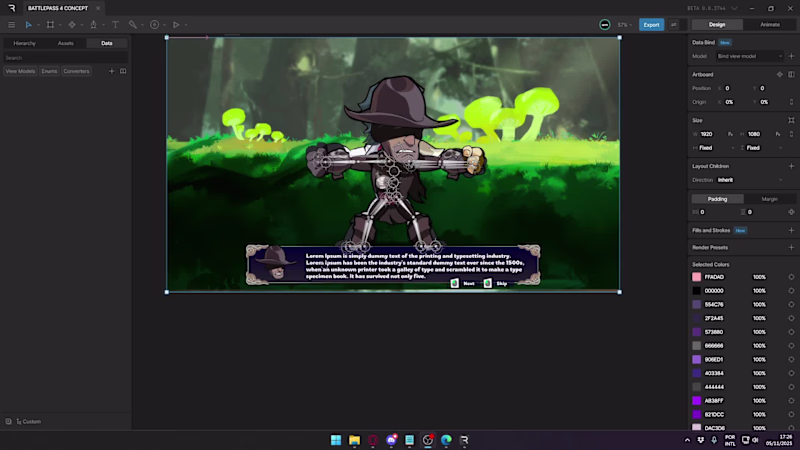
Task: Click the Artboard target diamond icon
Action: pos(780,74)
